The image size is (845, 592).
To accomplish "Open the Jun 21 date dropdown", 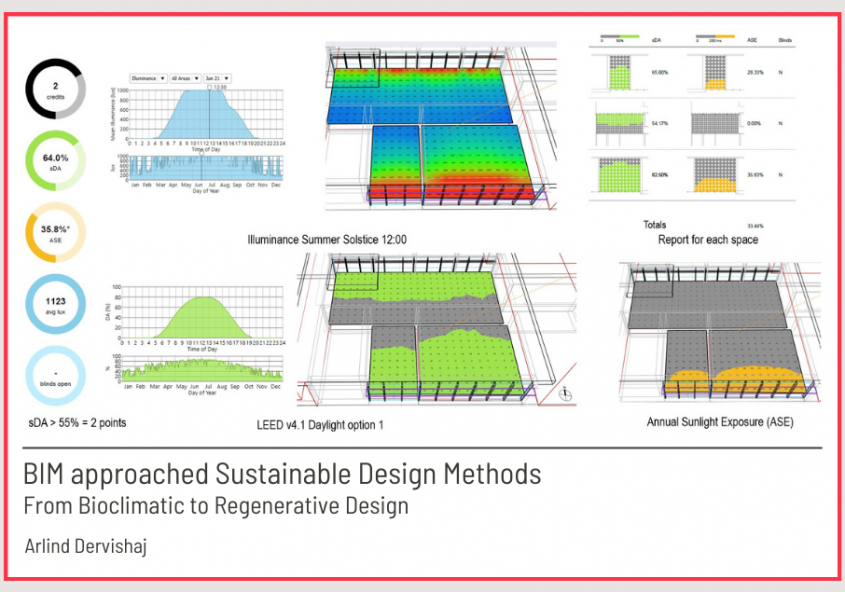I will (216, 77).
